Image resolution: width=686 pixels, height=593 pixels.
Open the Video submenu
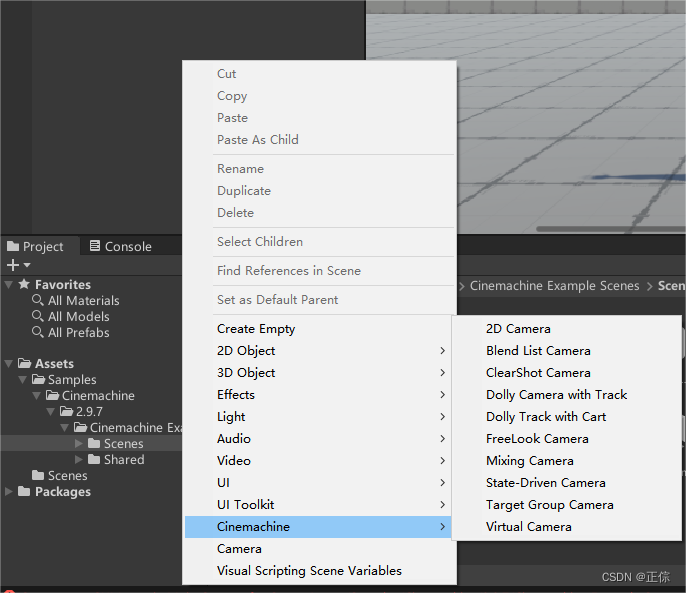[x=319, y=461]
